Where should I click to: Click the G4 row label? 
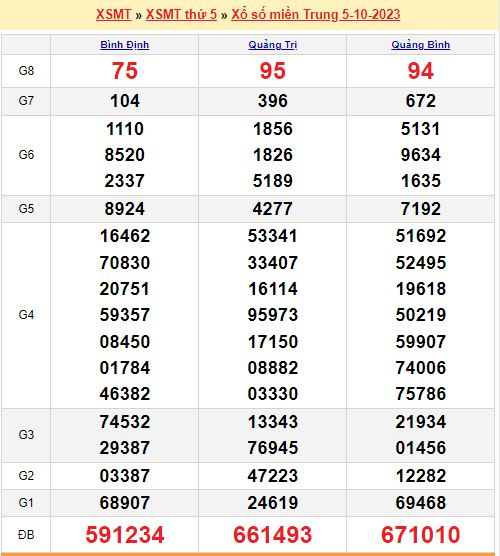26,315
